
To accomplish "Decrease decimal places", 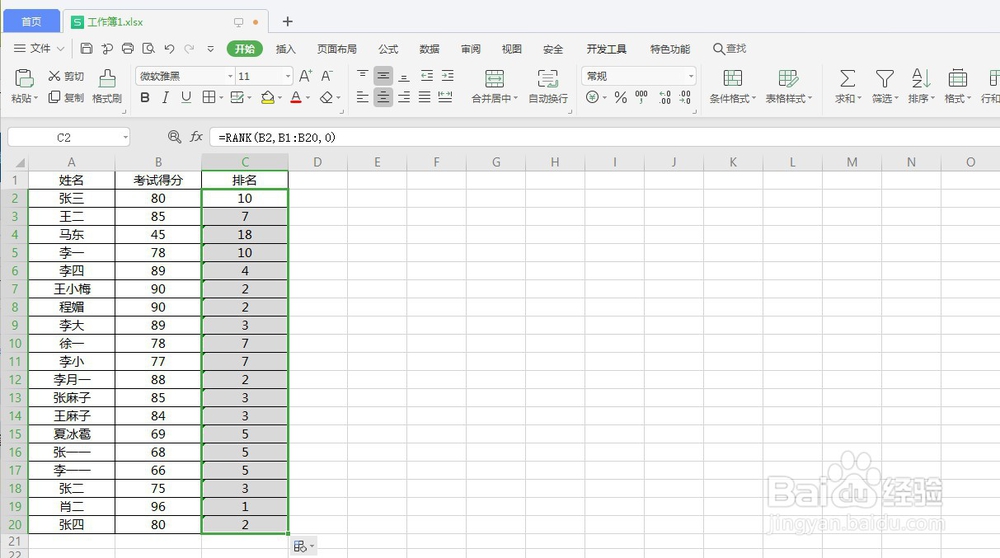I will (x=685, y=98).
